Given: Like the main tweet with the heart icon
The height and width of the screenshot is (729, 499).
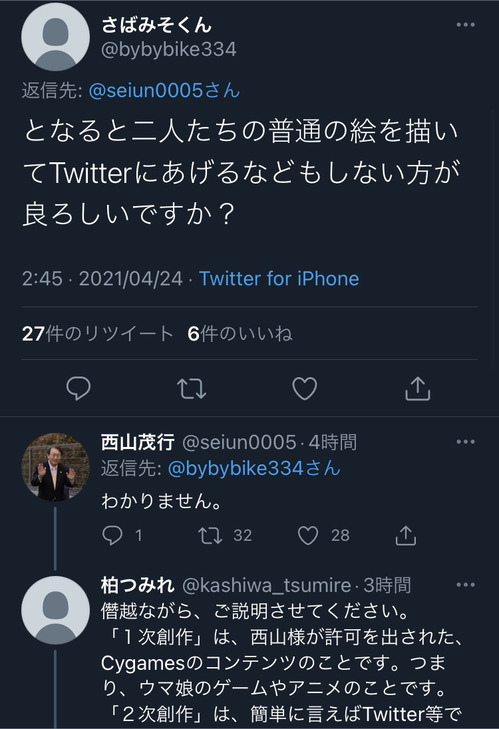Looking at the screenshot, I should (305, 388).
